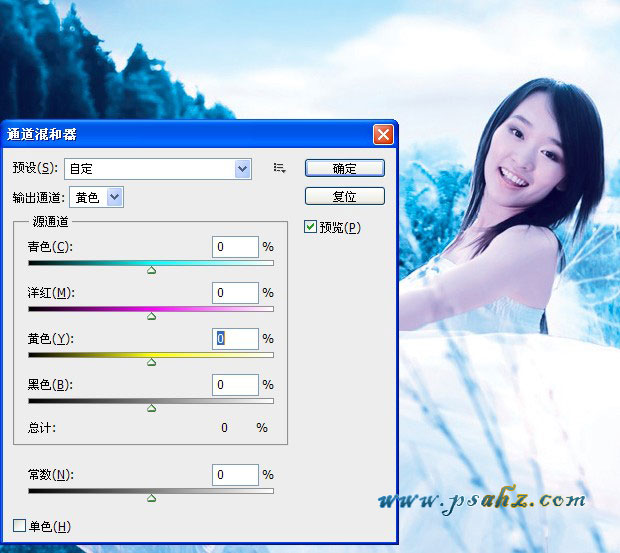Expand the 预设 preset dropdown
The image size is (620, 553).
(x=242, y=169)
